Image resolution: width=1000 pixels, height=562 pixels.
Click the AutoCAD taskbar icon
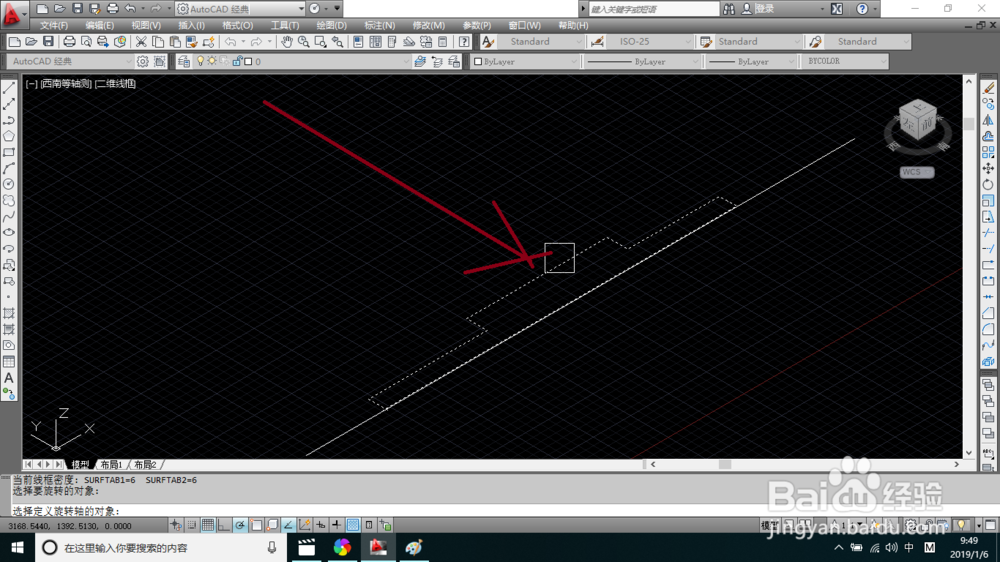[x=378, y=547]
